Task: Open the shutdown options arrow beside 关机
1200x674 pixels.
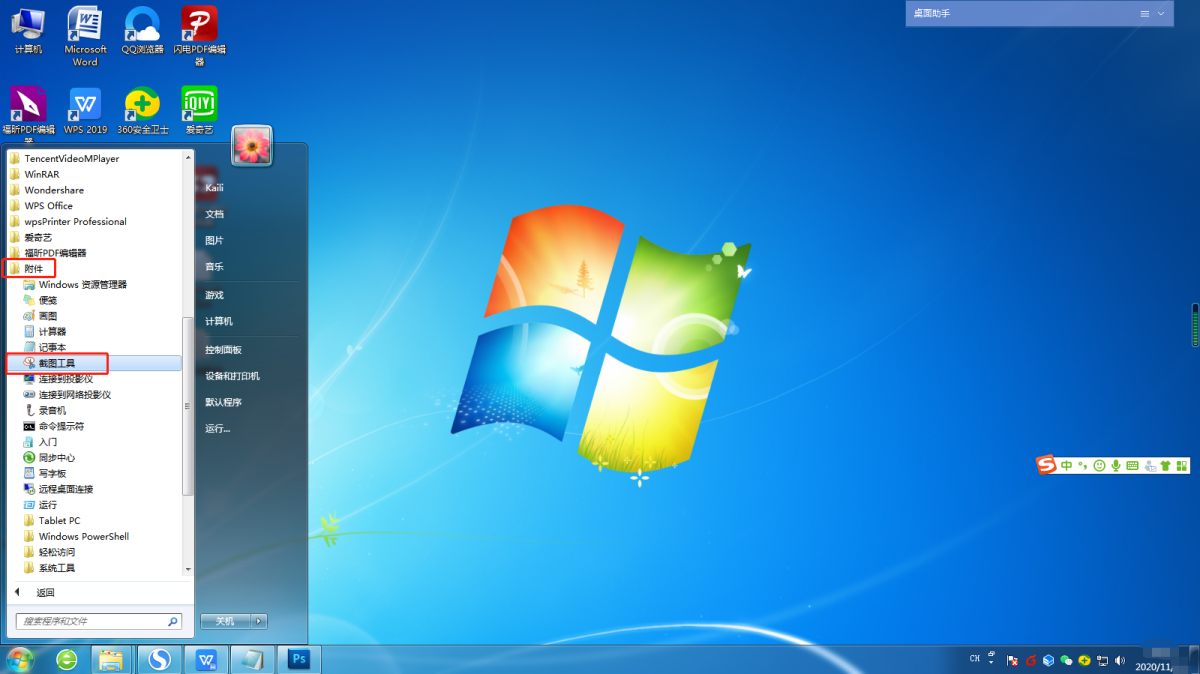Action: tap(259, 621)
